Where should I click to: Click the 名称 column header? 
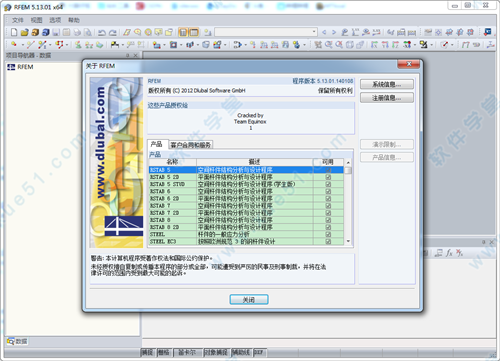point(172,162)
